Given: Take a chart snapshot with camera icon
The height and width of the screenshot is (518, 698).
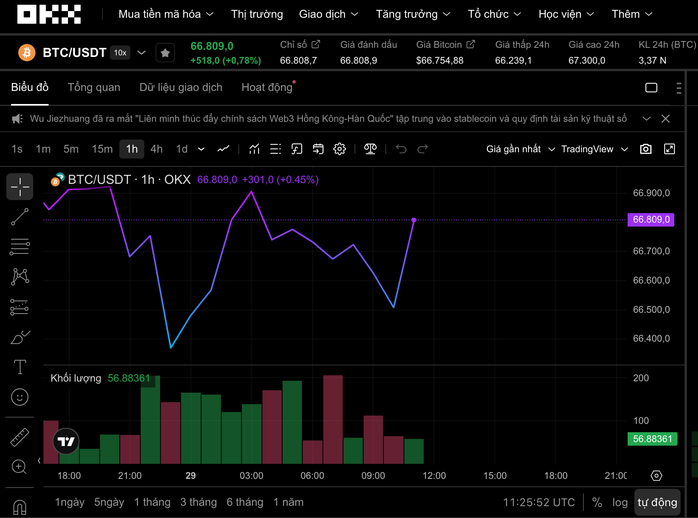Looking at the screenshot, I should 646,149.
